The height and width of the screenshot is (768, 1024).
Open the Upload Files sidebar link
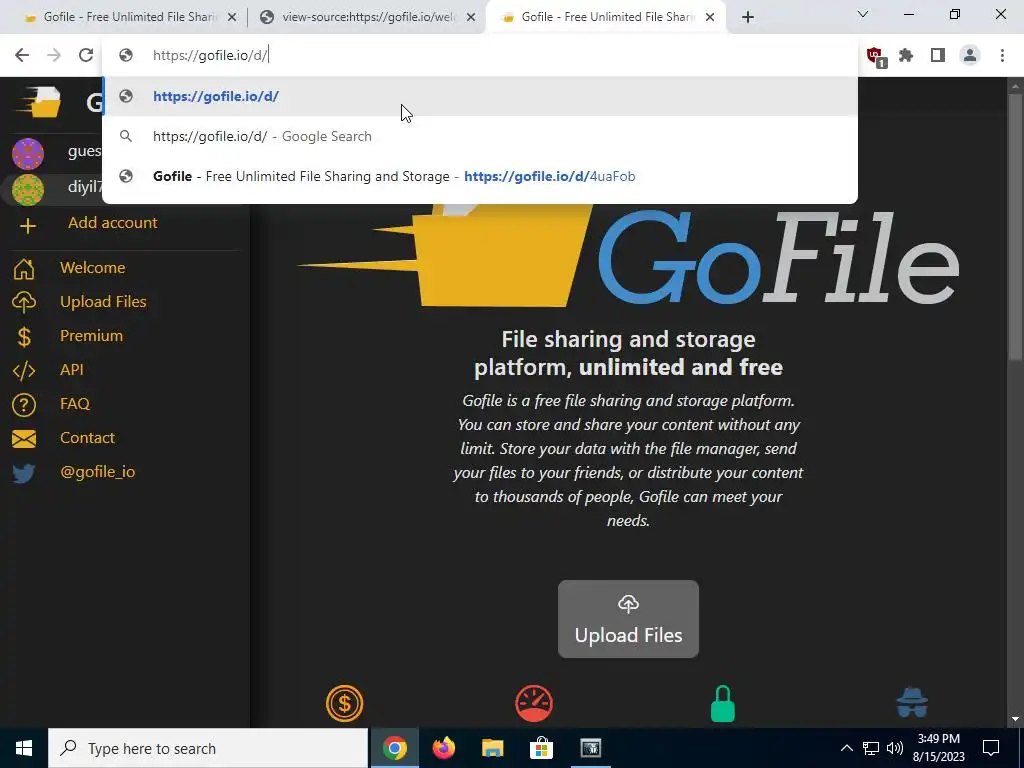(103, 302)
